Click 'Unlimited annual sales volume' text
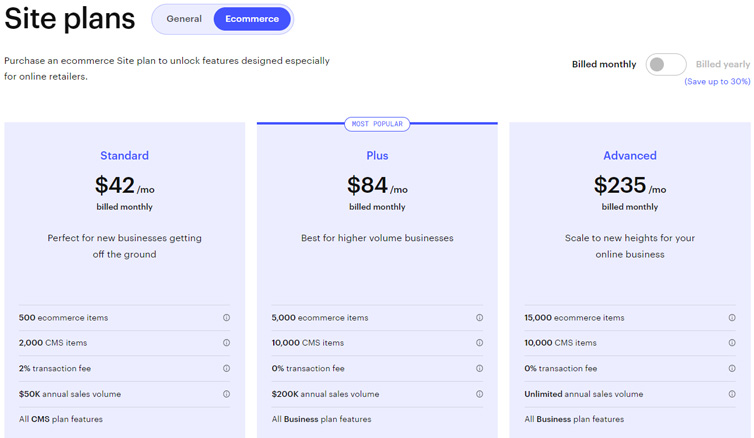This screenshot has height=438, width=754. 584,394
